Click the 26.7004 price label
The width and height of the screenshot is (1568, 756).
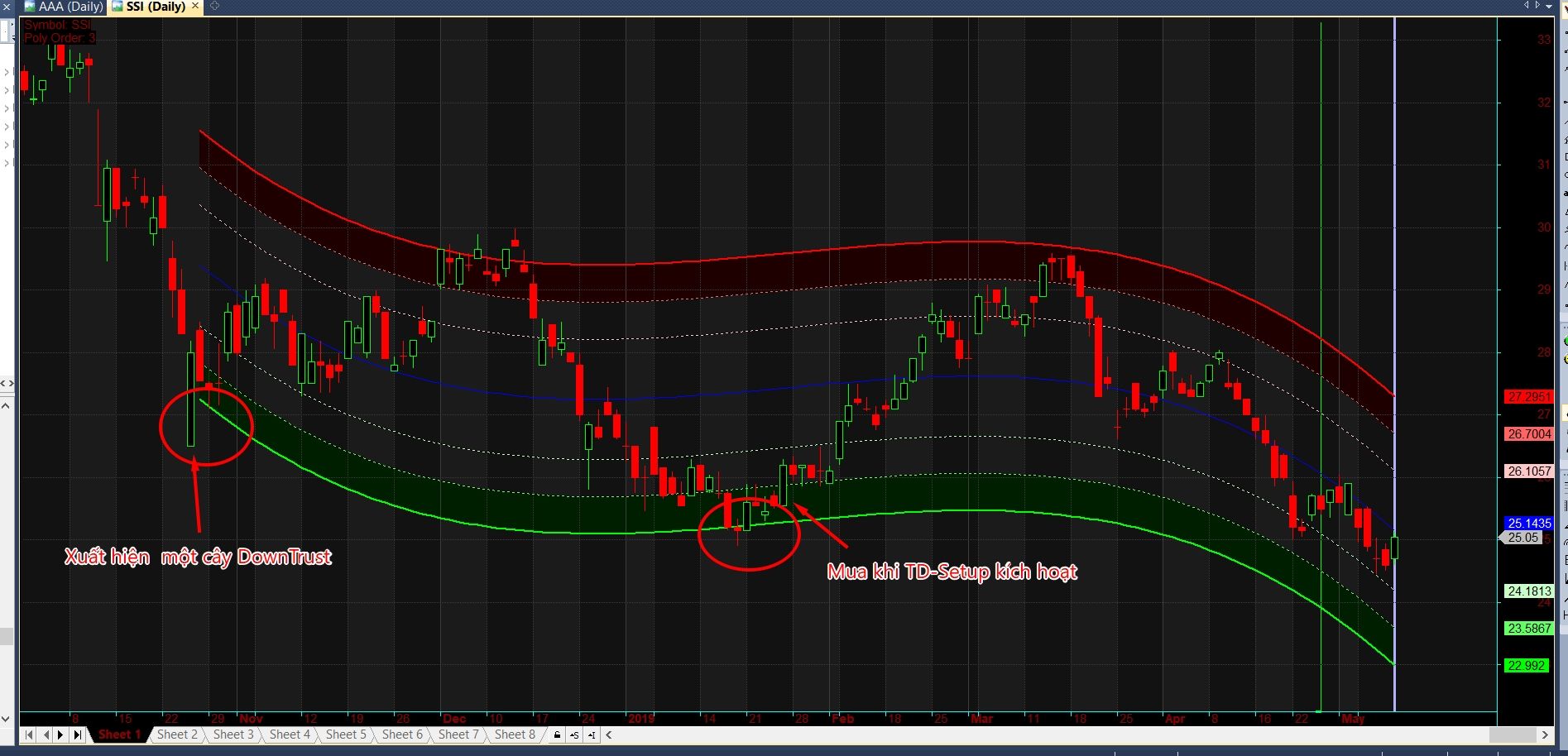point(1528,434)
